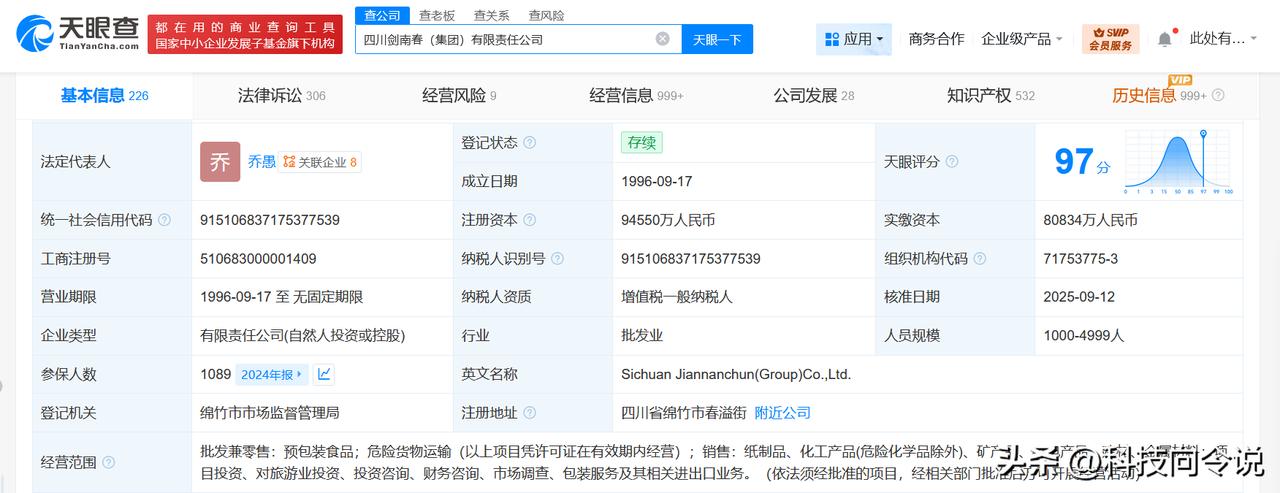Screen dimensions: 1280x493
Task: Click the approval date 2025-09-12
Action: tap(1079, 297)
